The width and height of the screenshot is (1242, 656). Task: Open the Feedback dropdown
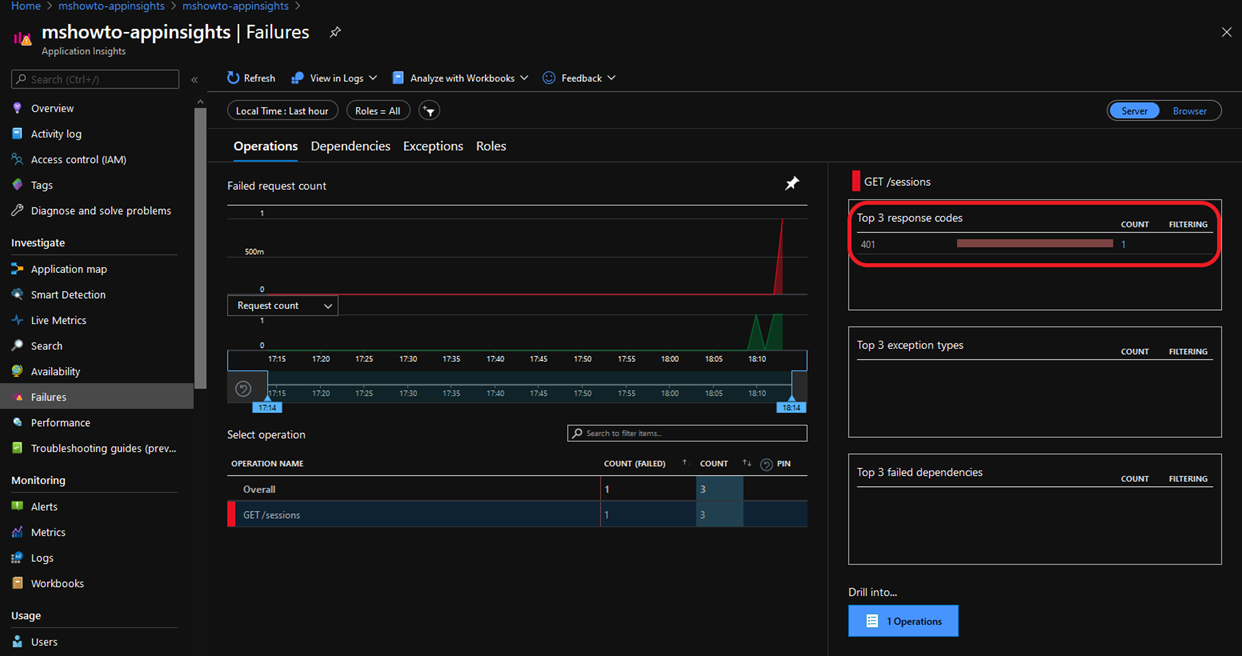click(x=579, y=78)
